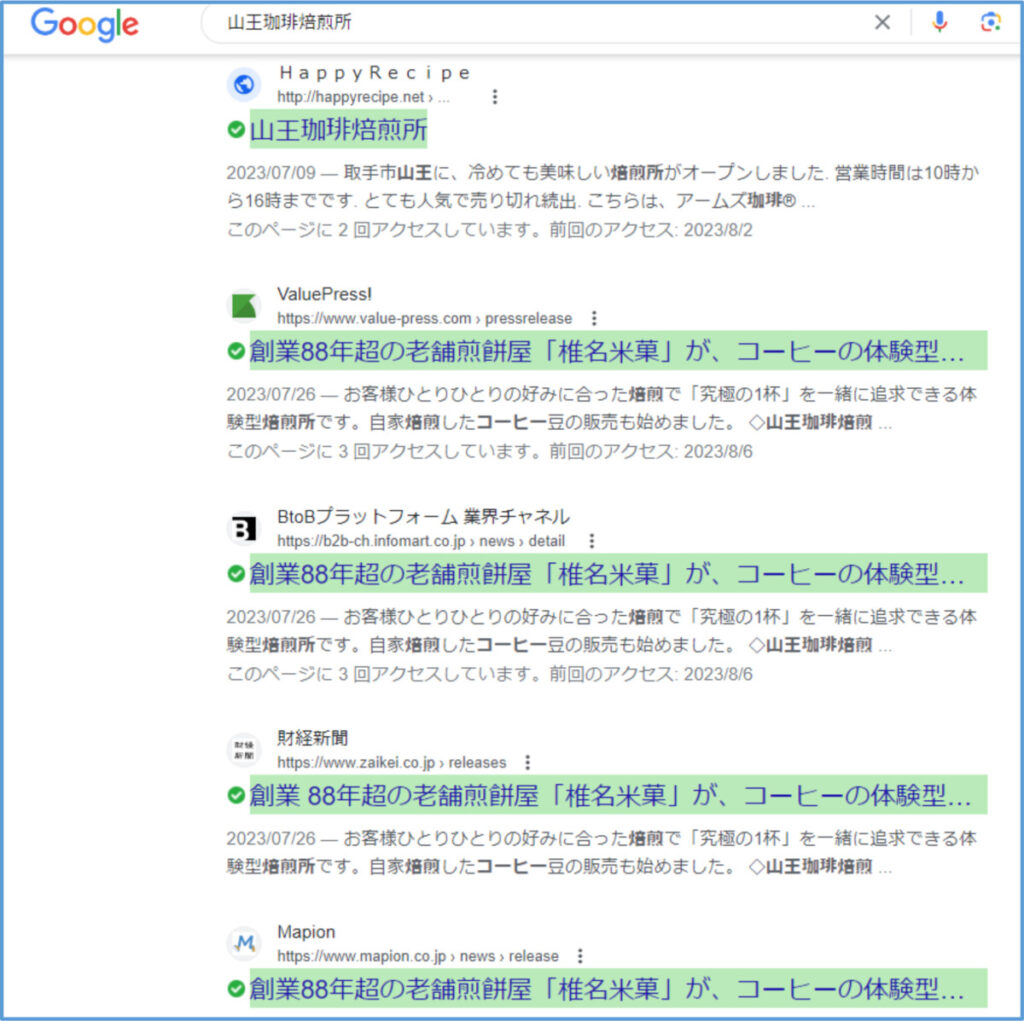Click green check icon beside 財経新聞 result title
Image resolution: width=1024 pixels, height=1021 pixels.
236,795
